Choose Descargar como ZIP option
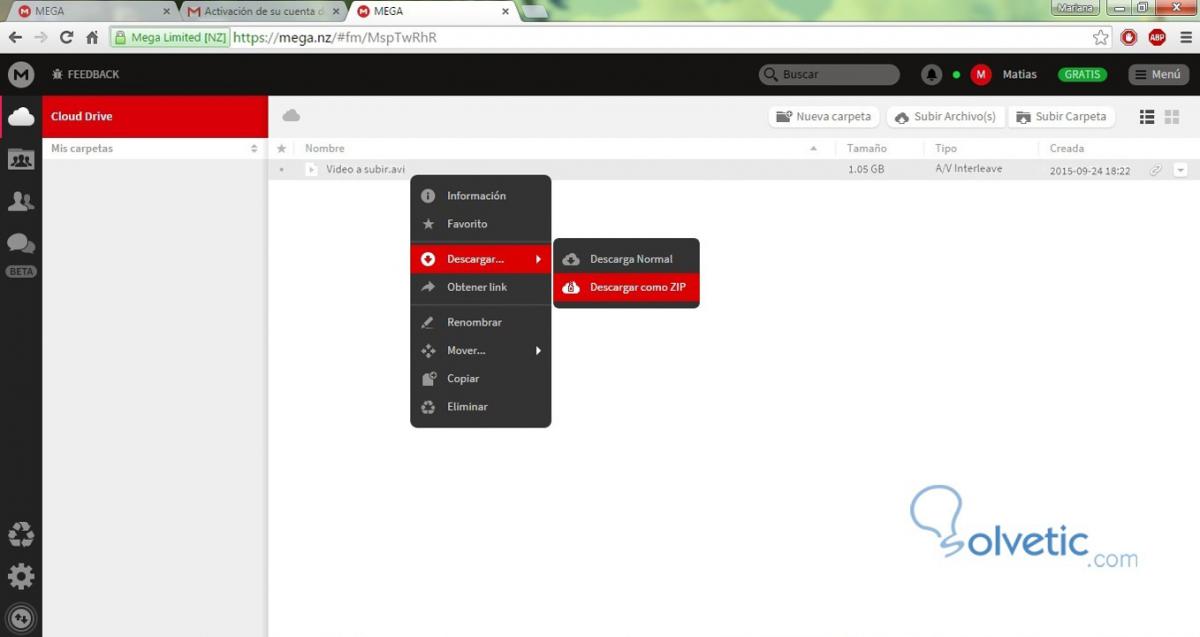Viewport: 1200px width, 637px height. pyautogui.click(x=626, y=288)
